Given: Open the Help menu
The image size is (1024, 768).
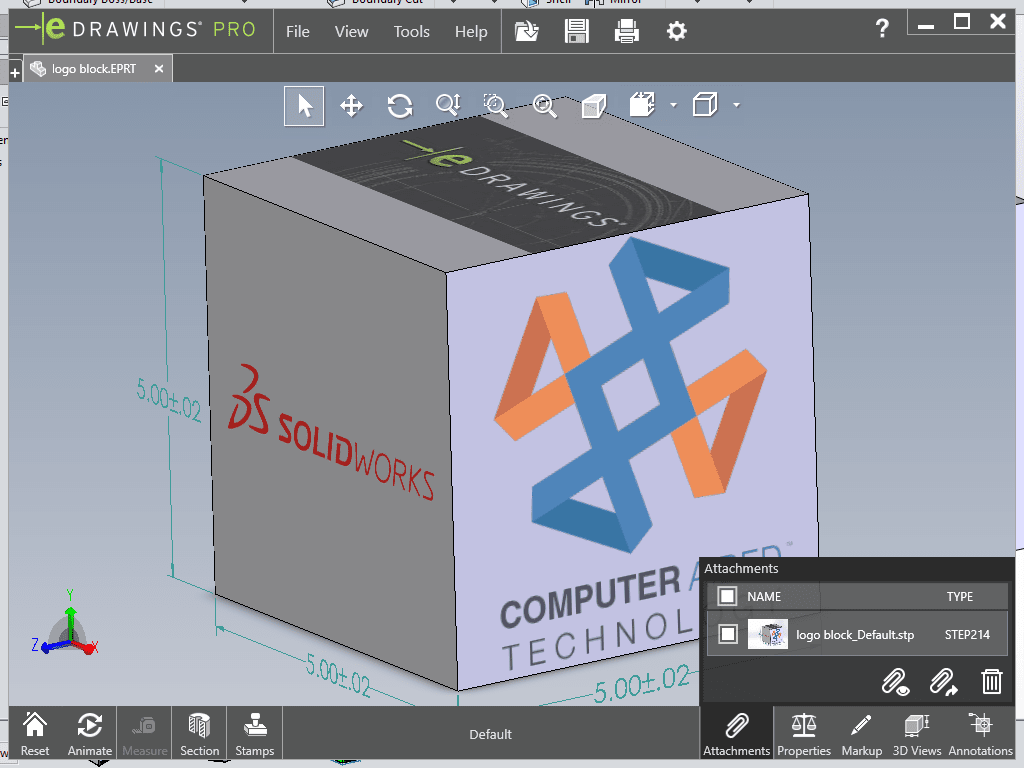Looking at the screenshot, I should click(x=471, y=31).
